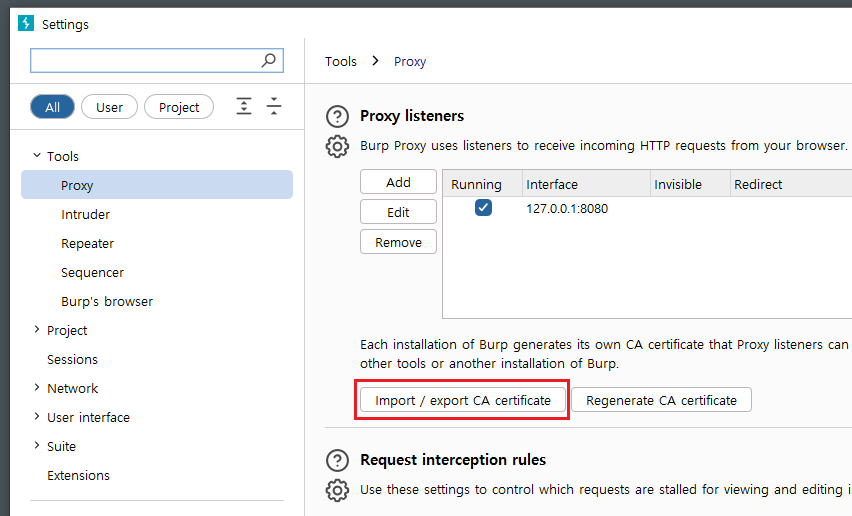Viewport: 852px width, 516px height.
Task: Click the Interface column header
Action: 586,184
